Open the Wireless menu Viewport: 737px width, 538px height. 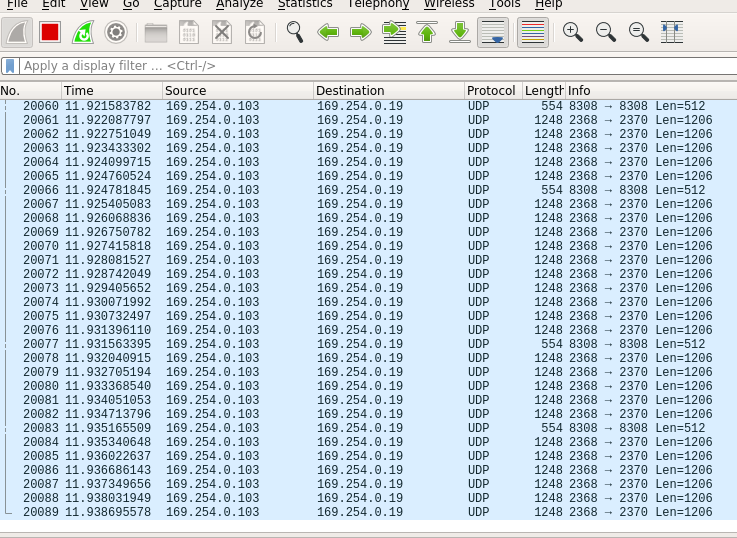[x=449, y=4]
